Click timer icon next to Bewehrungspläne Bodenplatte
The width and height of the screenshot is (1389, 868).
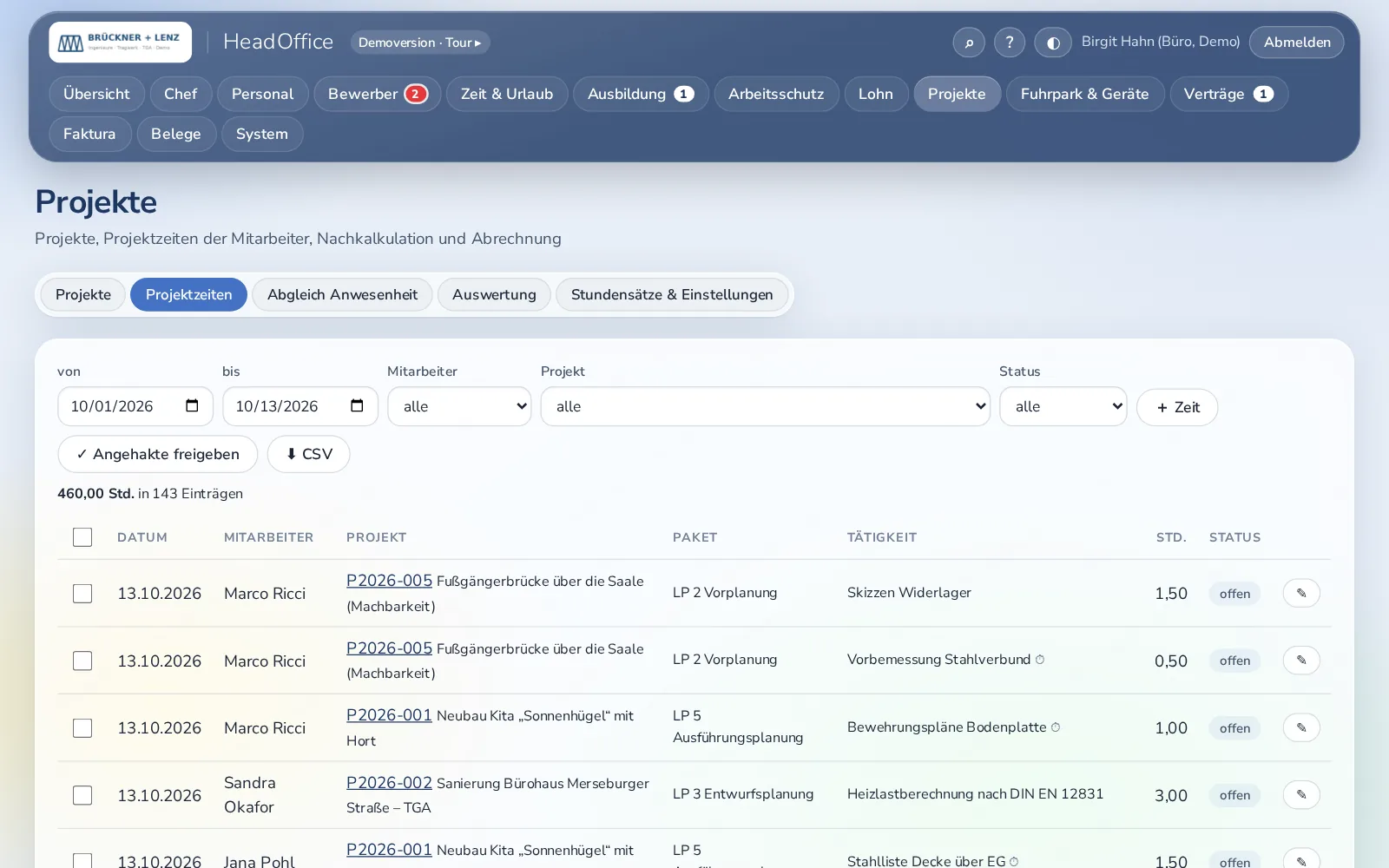[x=1056, y=727]
